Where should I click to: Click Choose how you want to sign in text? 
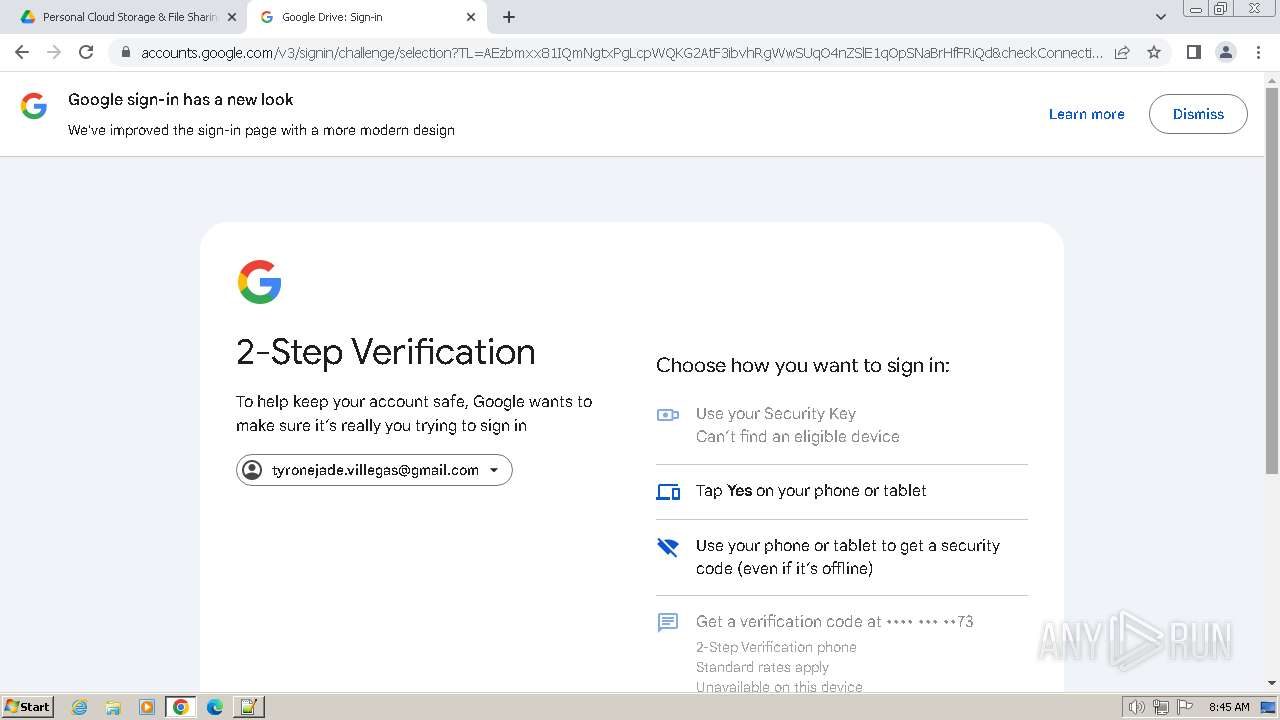click(803, 365)
